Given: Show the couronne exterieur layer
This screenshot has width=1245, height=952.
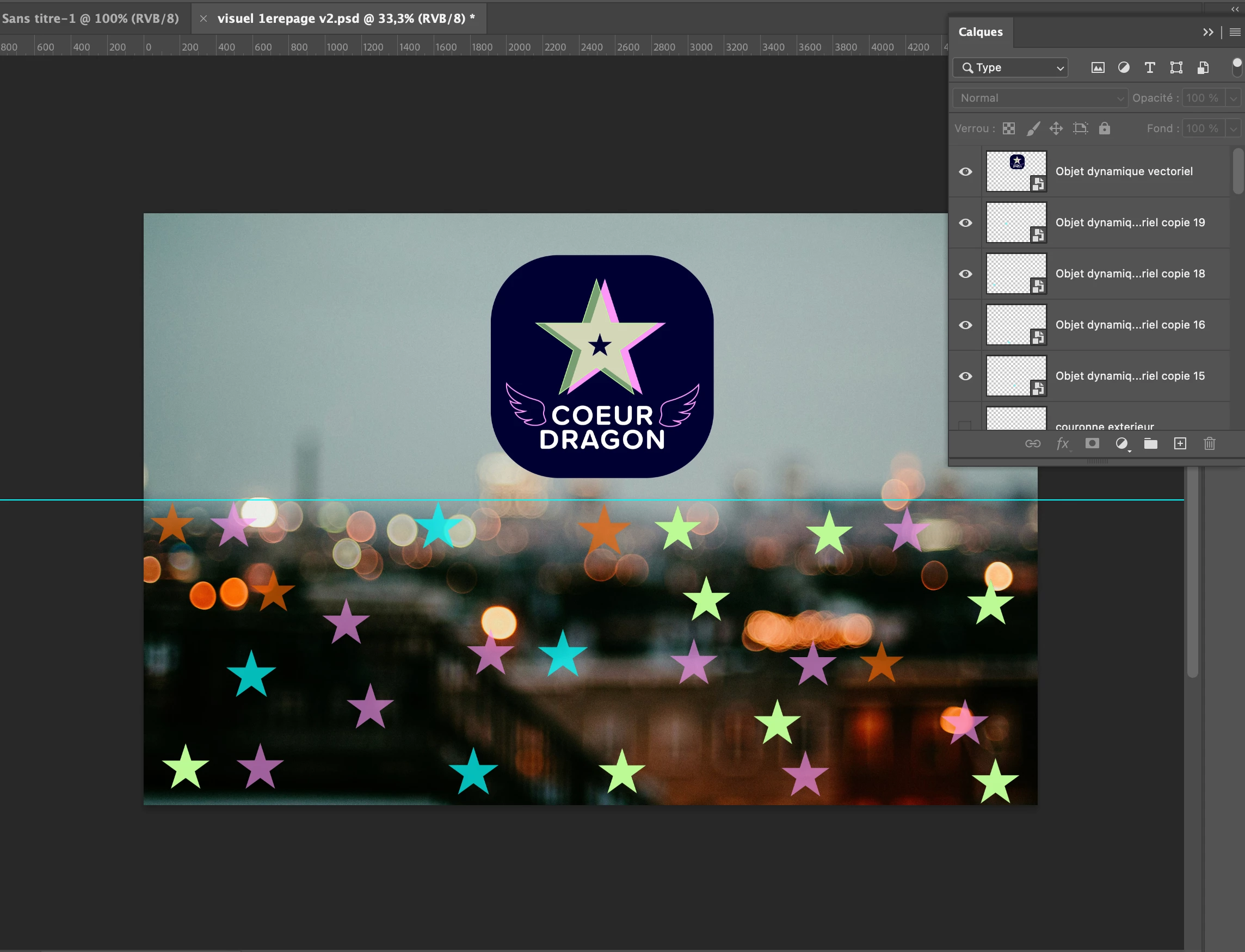Looking at the screenshot, I should pyautogui.click(x=964, y=425).
